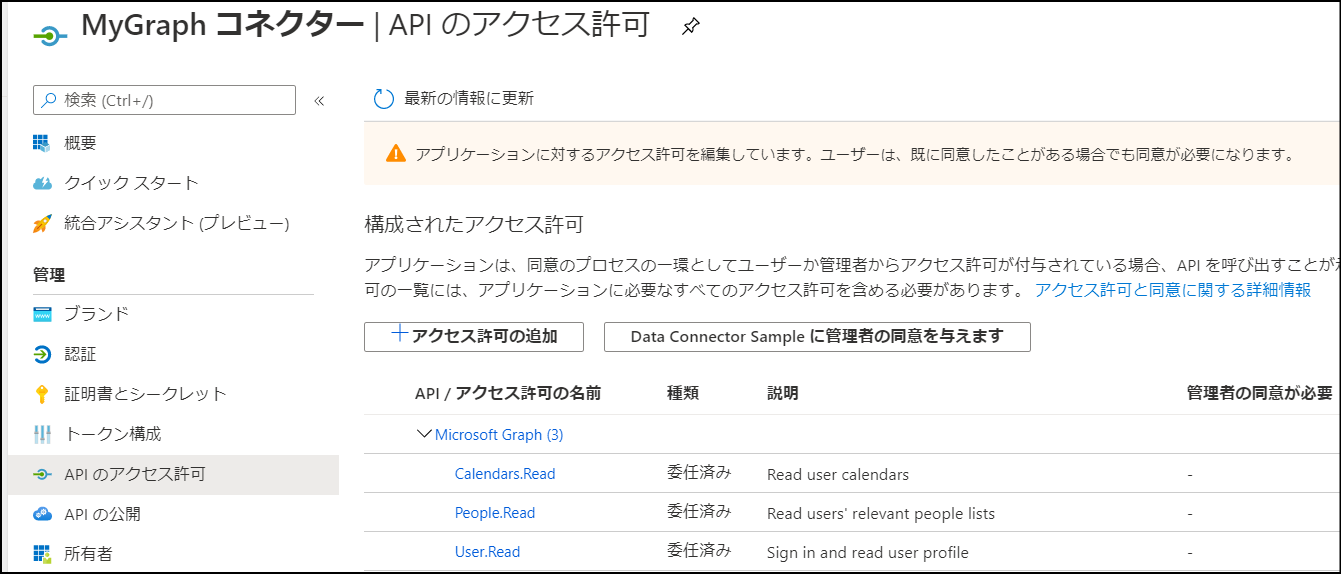Click 委任済み type in People.Read row

(x=699, y=511)
